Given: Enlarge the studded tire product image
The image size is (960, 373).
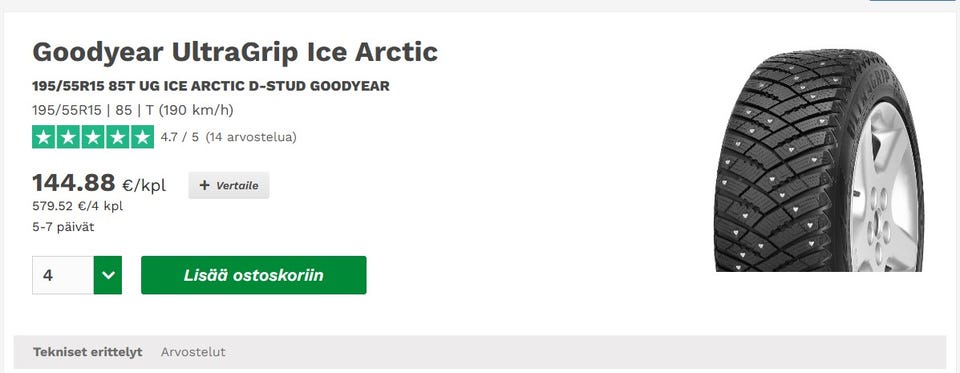Looking at the screenshot, I should click(x=819, y=160).
